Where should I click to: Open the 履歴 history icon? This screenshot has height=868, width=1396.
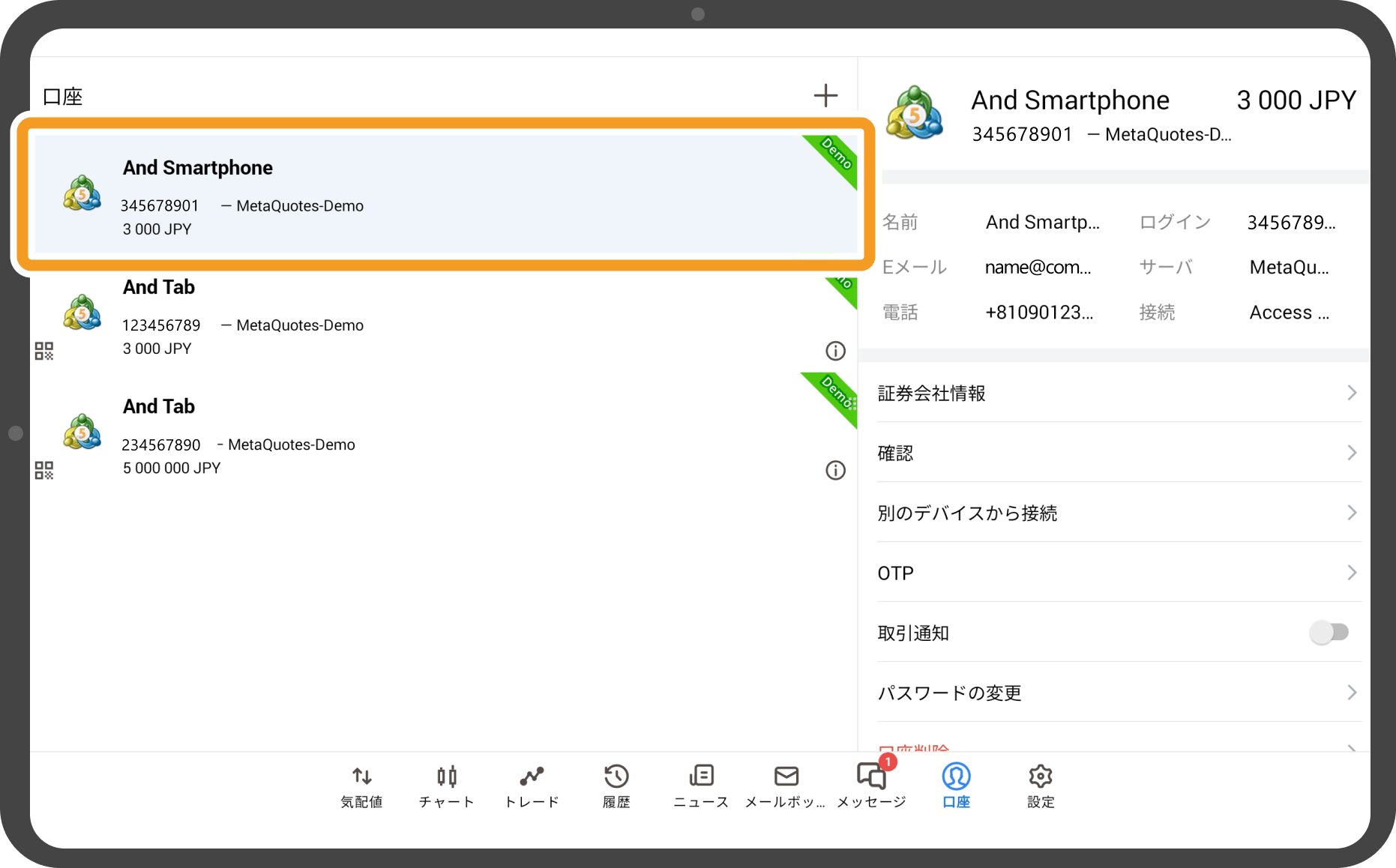pos(616,786)
